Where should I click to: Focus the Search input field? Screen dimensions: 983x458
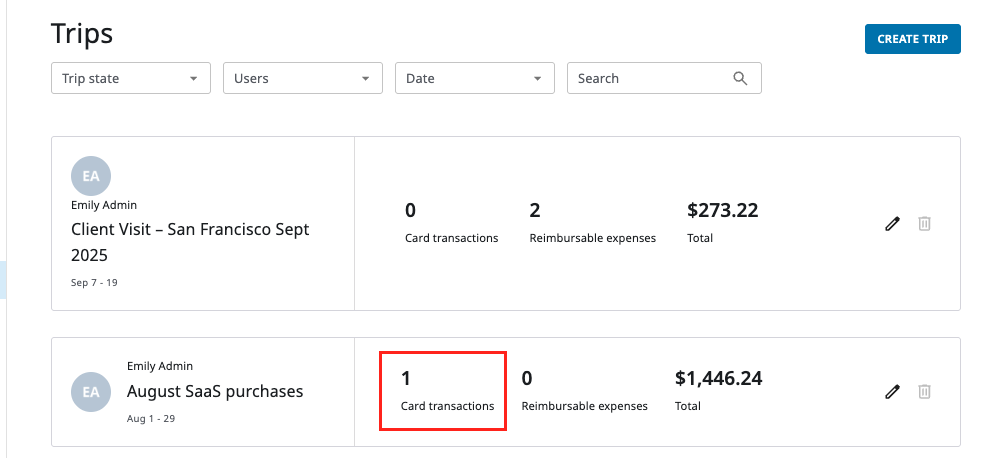650,78
